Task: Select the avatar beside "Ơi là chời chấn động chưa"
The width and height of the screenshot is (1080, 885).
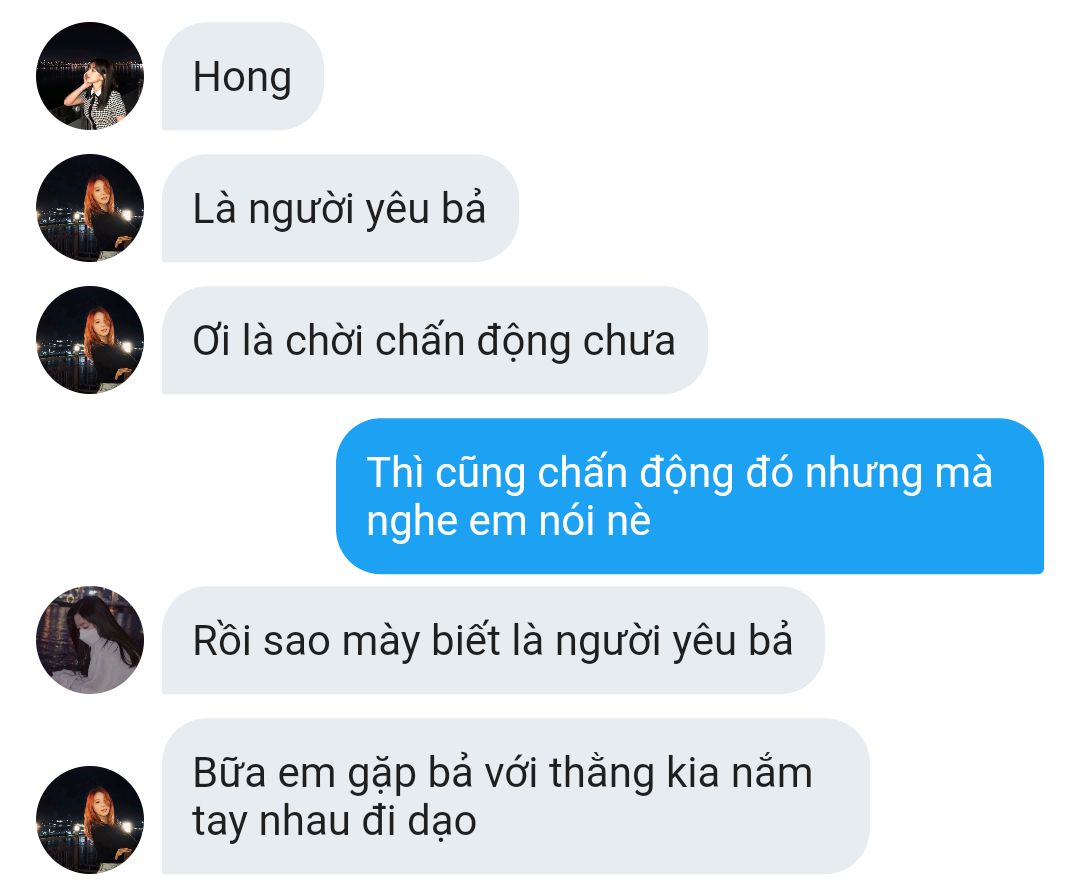Action: point(90,340)
